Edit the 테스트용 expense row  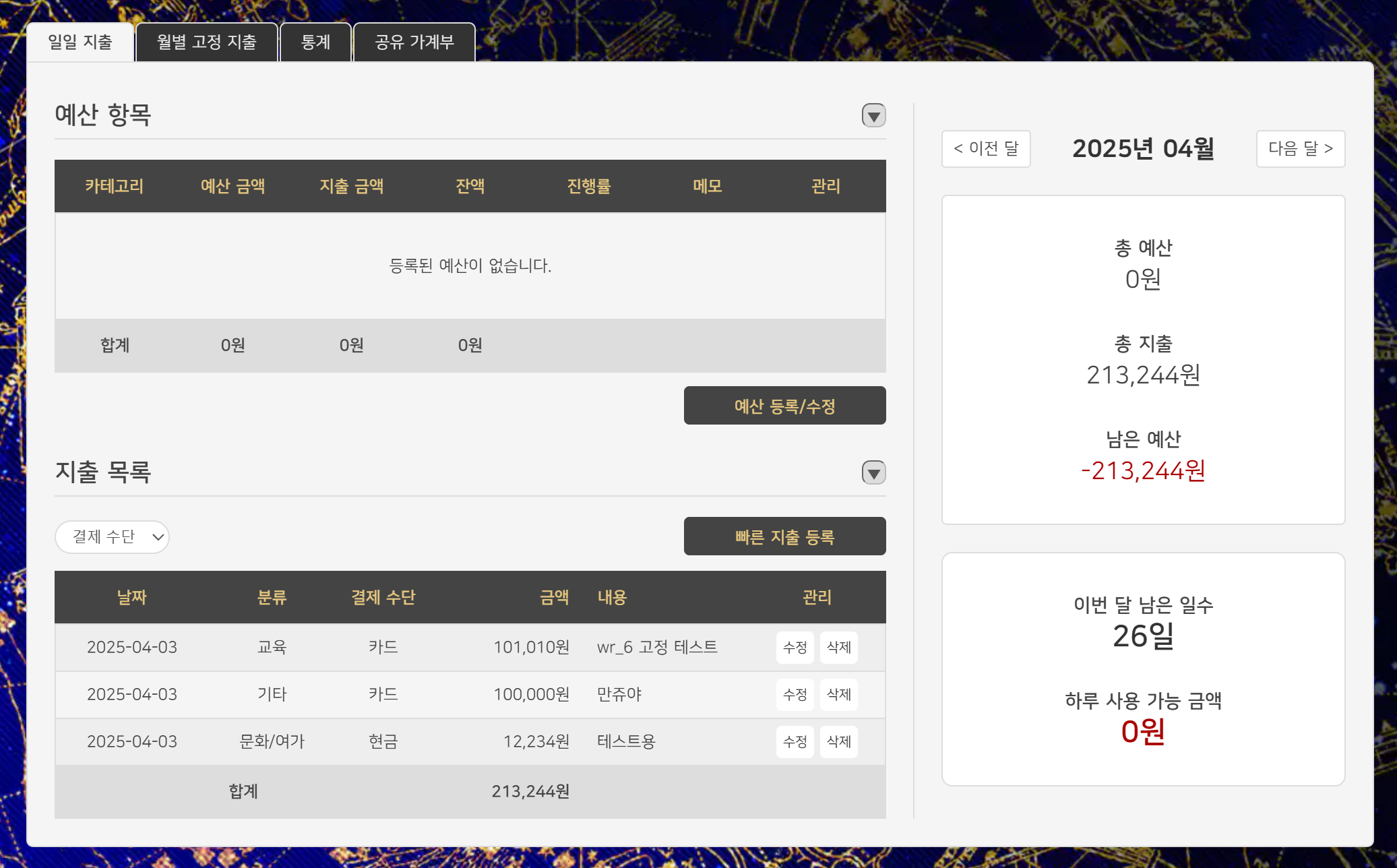tap(795, 742)
